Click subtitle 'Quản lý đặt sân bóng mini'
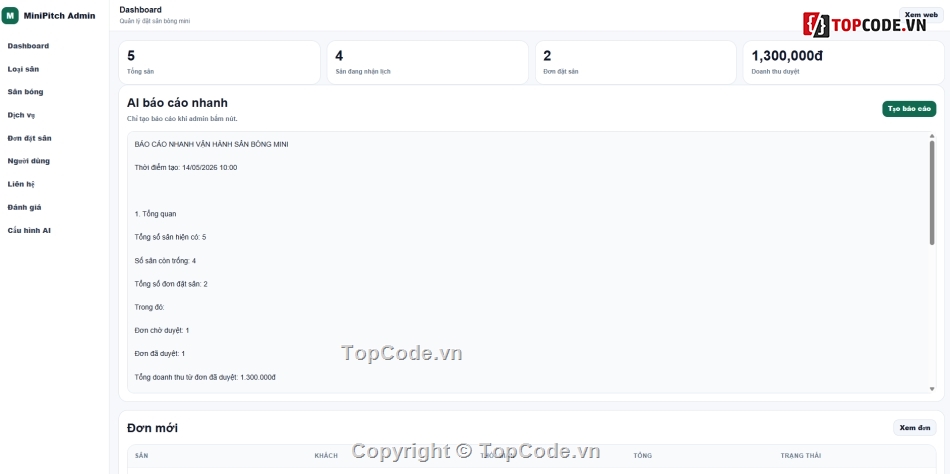 point(155,21)
